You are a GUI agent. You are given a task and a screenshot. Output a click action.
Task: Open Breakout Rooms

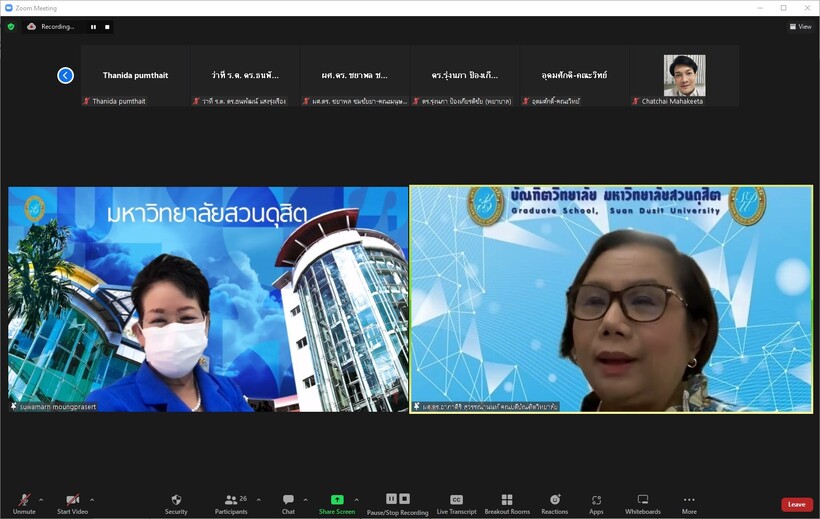(x=507, y=501)
